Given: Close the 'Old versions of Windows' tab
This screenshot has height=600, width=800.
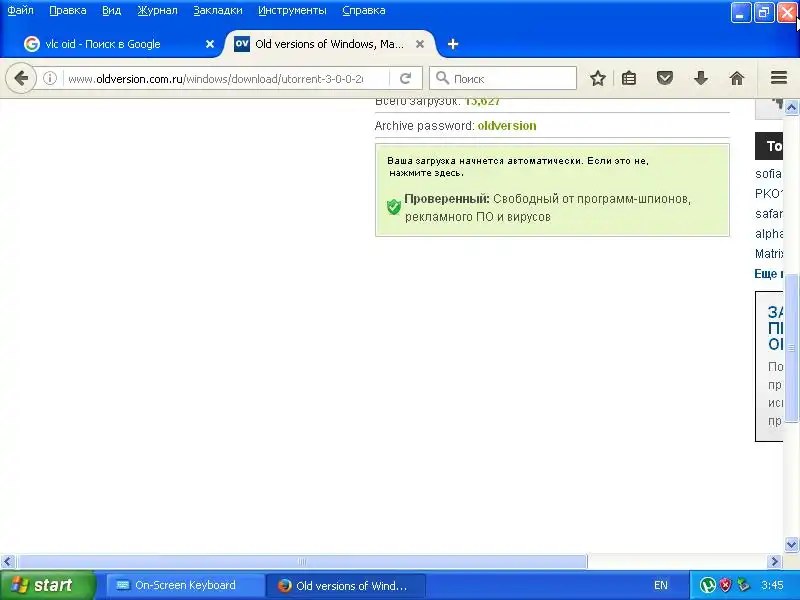Looking at the screenshot, I should [419, 44].
